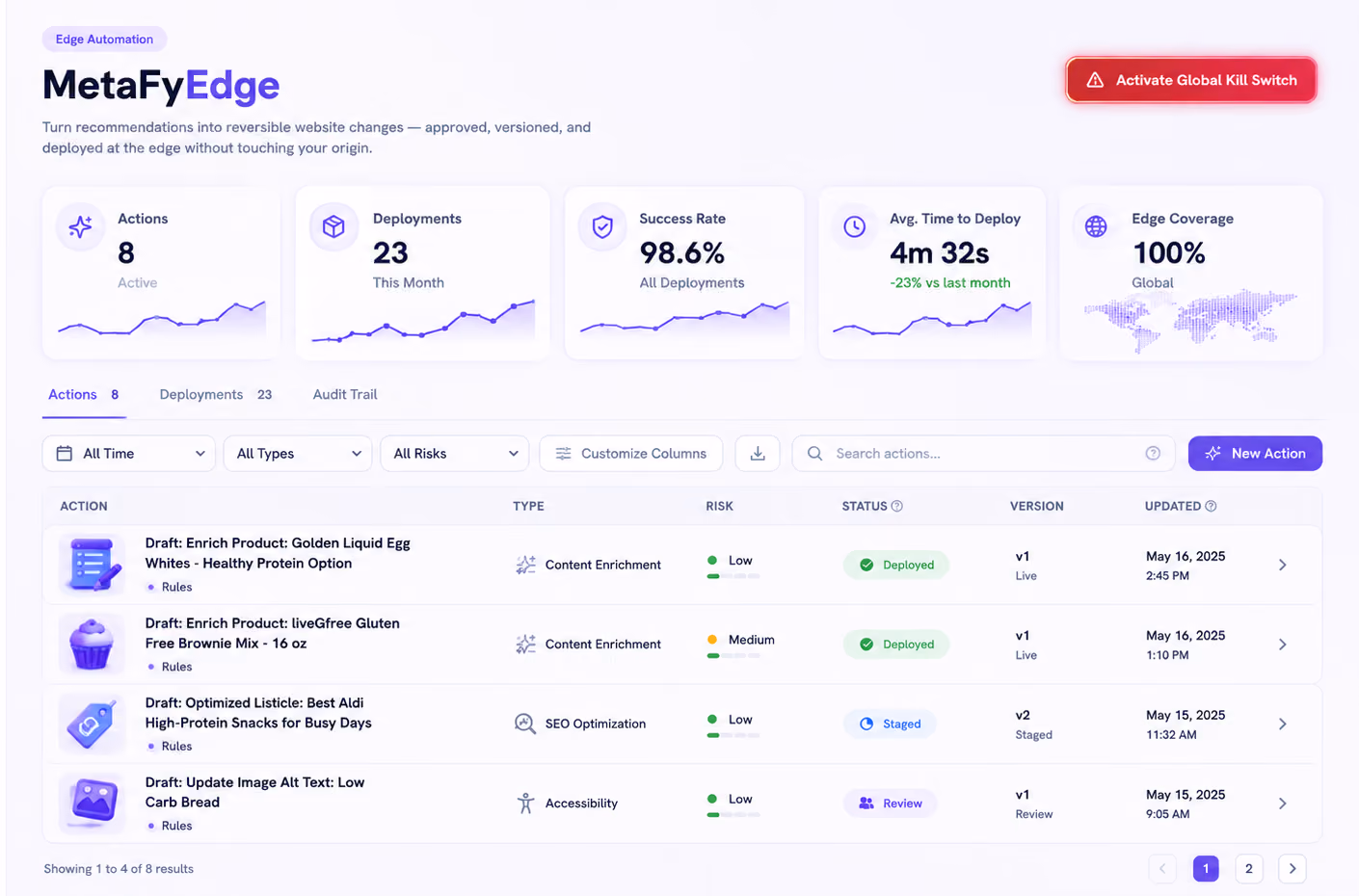Click the globe icon on Edge Coverage card
Viewport: 1359px width, 896px height.
(1096, 226)
